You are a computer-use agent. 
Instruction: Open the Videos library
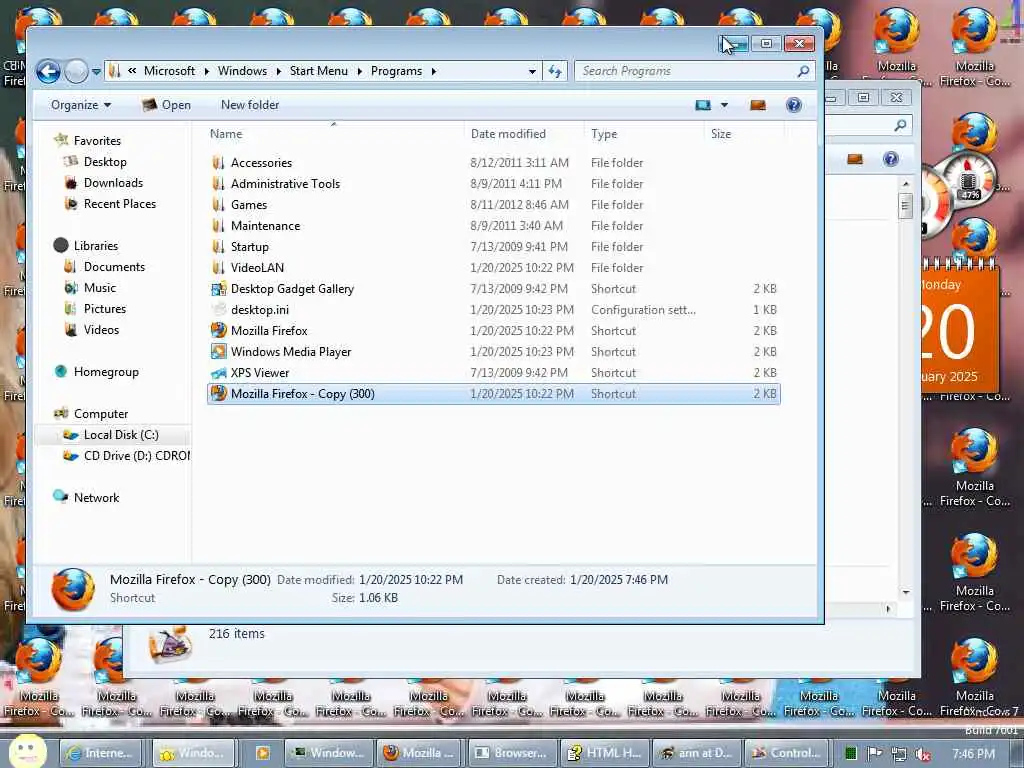[x=101, y=330]
